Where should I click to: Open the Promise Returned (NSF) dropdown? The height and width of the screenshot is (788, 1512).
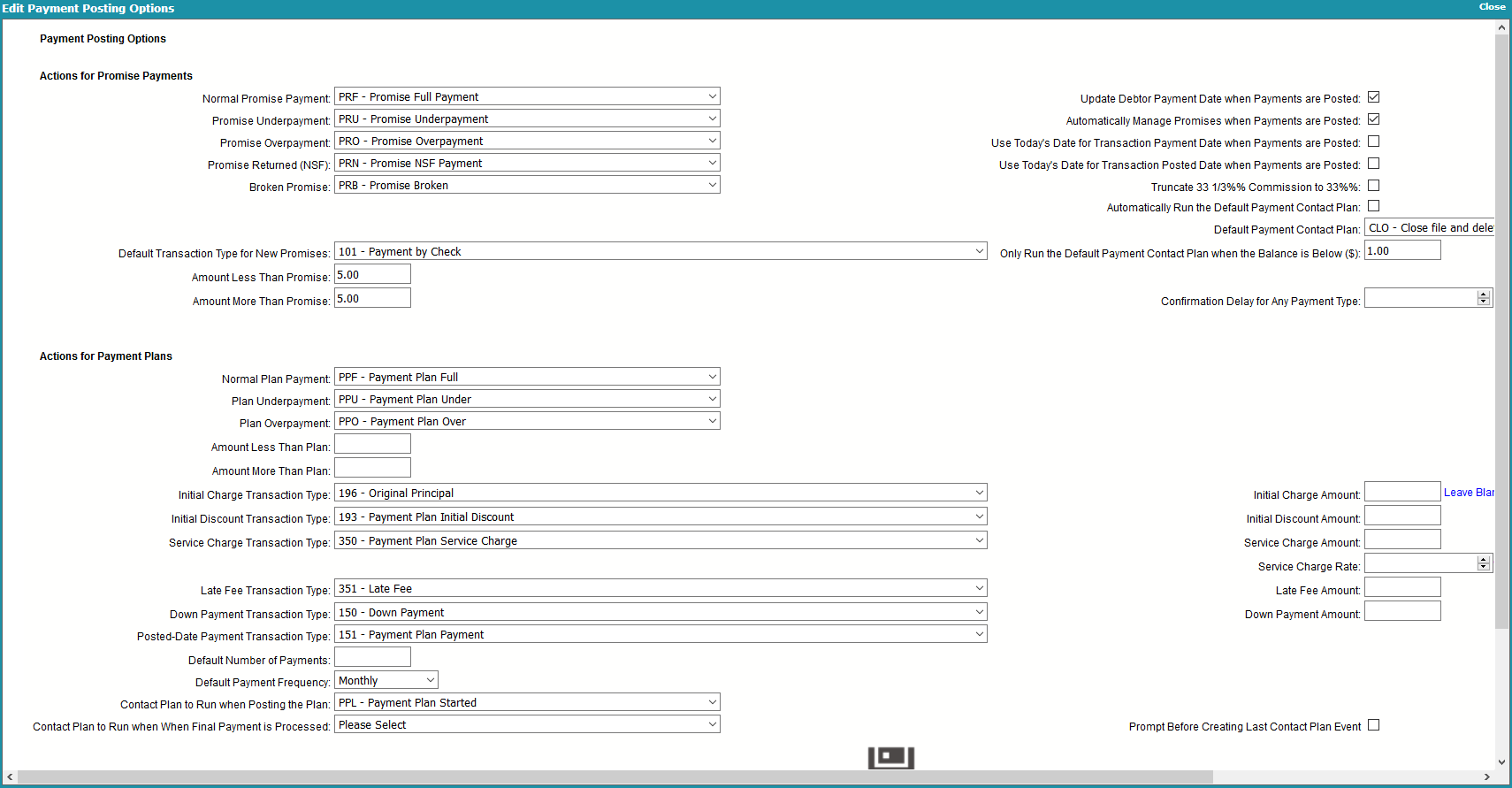pos(527,163)
